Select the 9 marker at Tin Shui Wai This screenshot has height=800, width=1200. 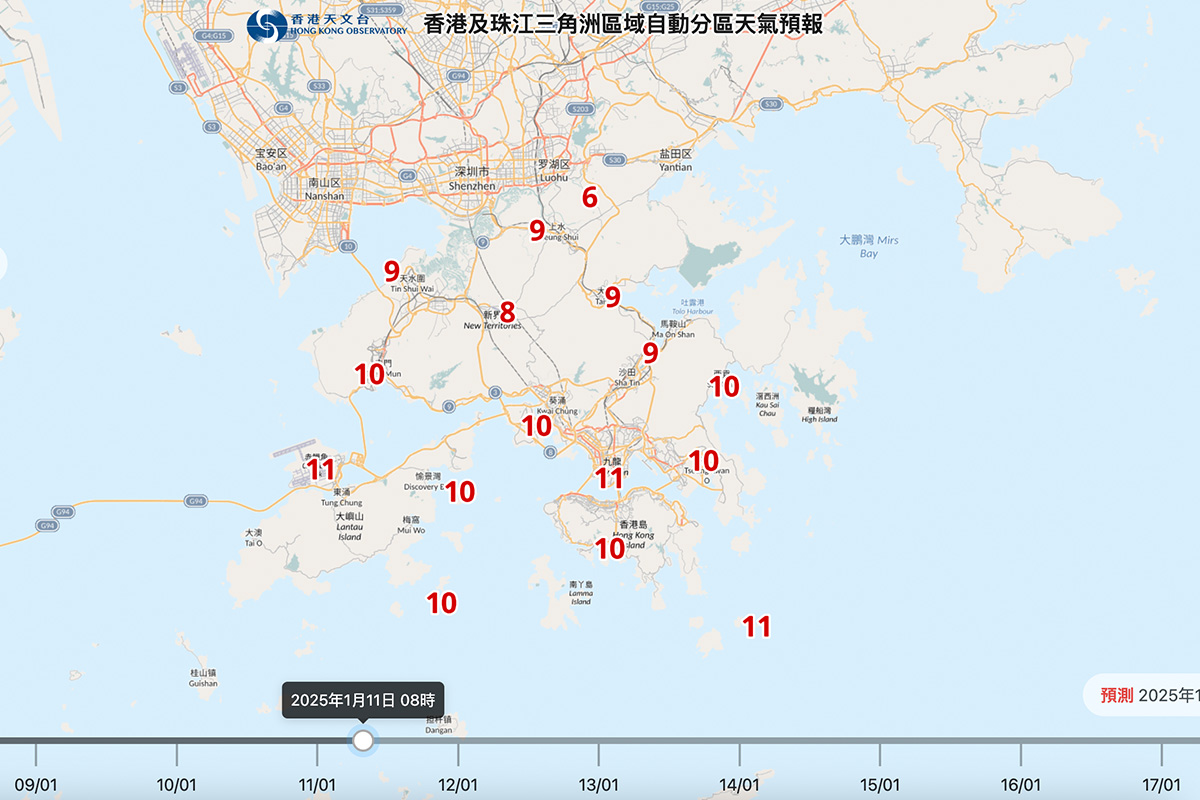pyautogui.click(x=392, y=270)
